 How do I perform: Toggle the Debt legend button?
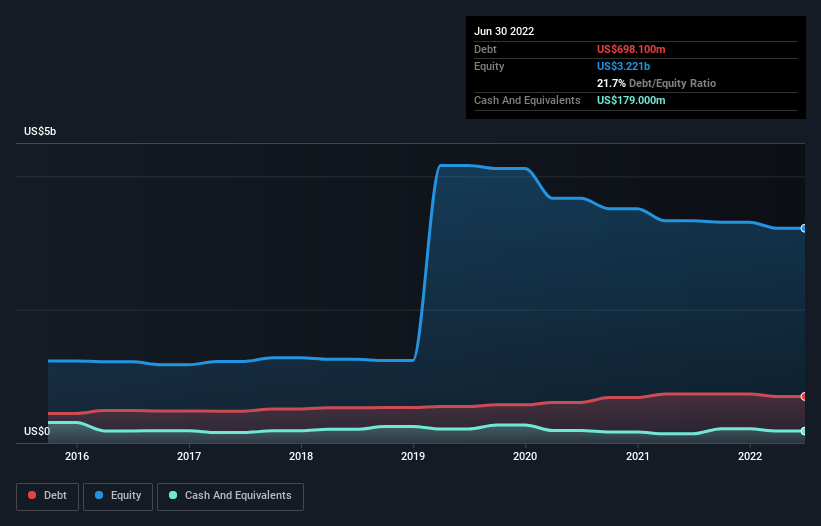[47, 496]
